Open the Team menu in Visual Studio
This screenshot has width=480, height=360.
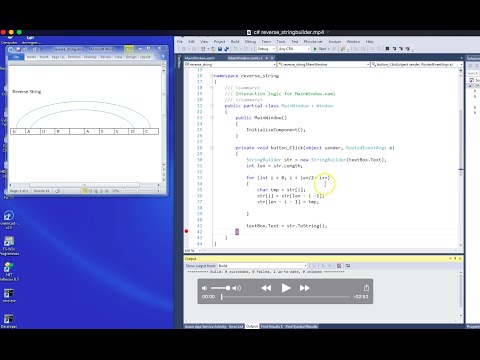[266, 42]
